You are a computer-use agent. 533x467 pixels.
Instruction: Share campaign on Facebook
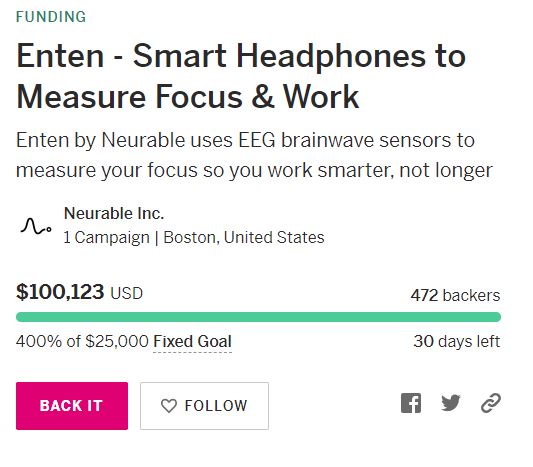411,403
